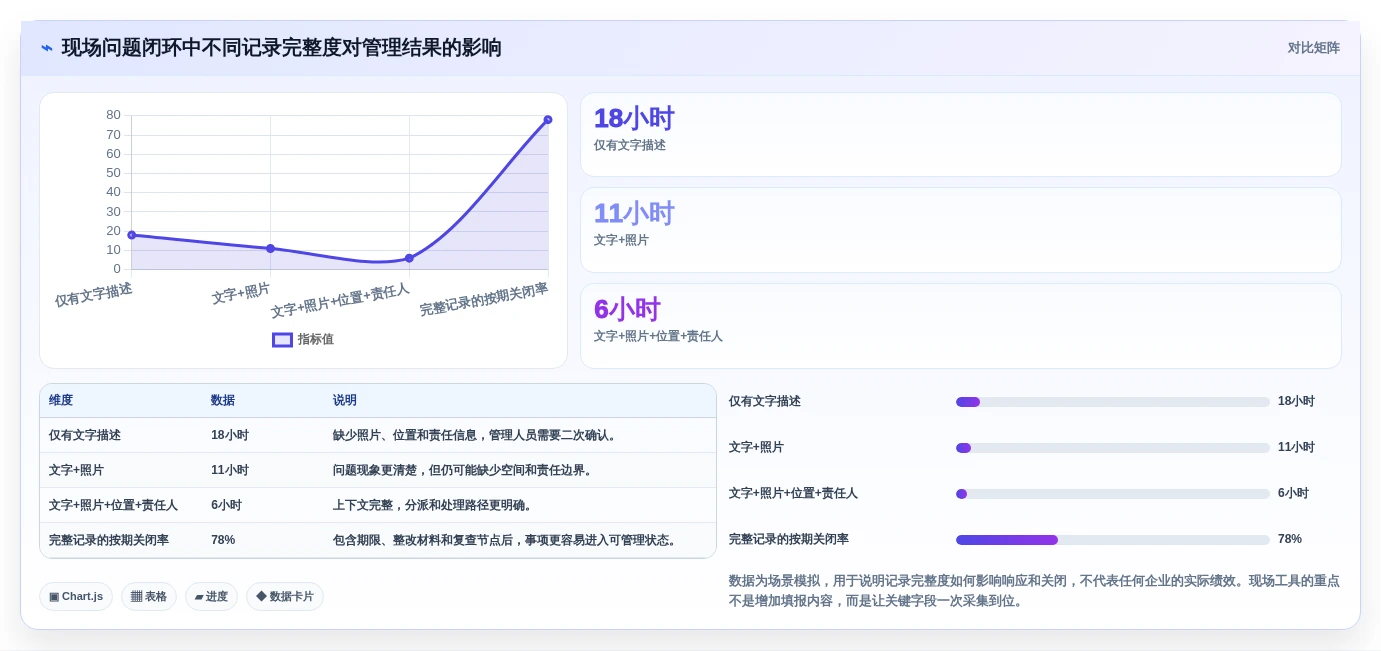
Task: Toggle the 指标值 legend box in chart
Action: coord(283,340)
